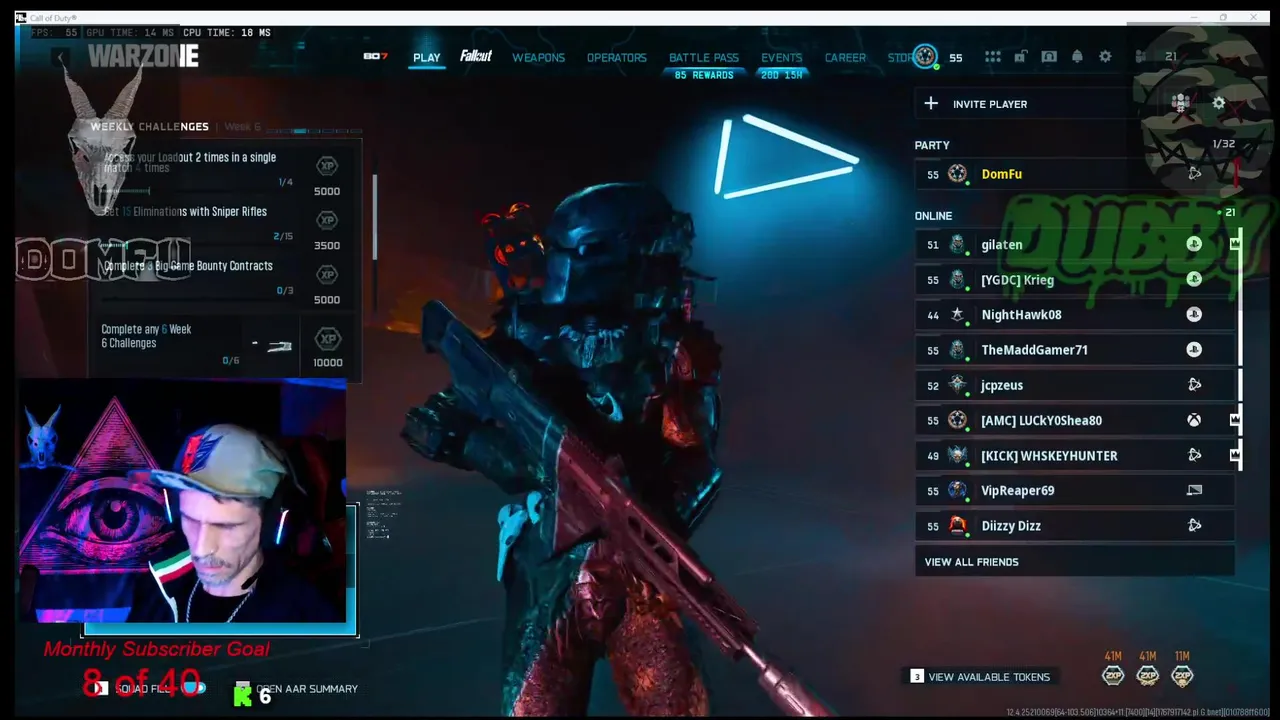Click the PlayStation icon on Krieg's row

click(x=1194, y=279)
